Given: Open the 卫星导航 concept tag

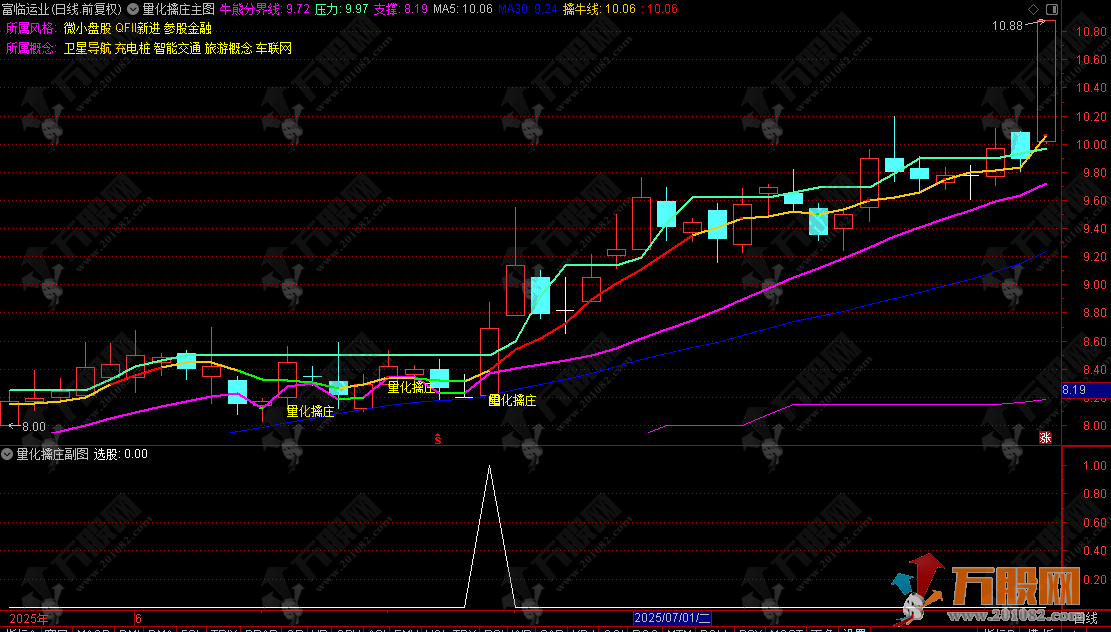Looking at the screenshot, I should click(x=86, y=48).
